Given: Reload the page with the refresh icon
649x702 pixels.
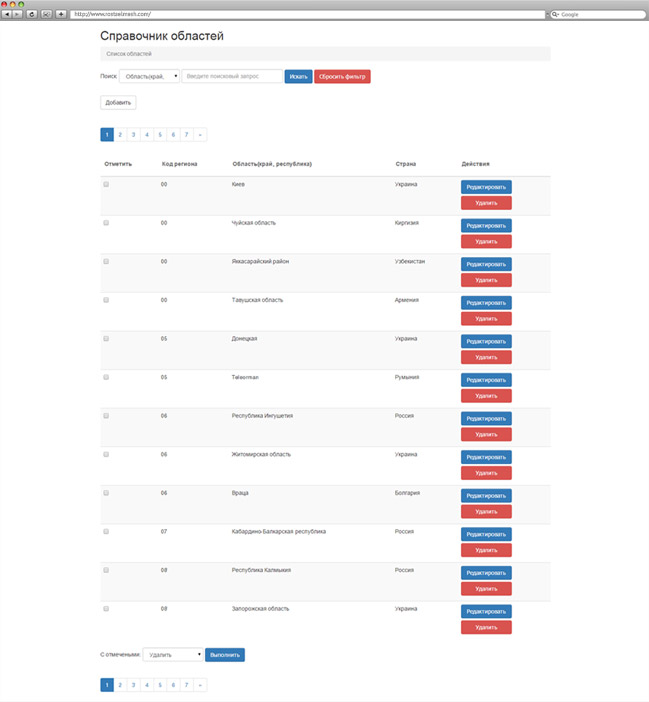Looking at the screenshot, I should (31, 14).
